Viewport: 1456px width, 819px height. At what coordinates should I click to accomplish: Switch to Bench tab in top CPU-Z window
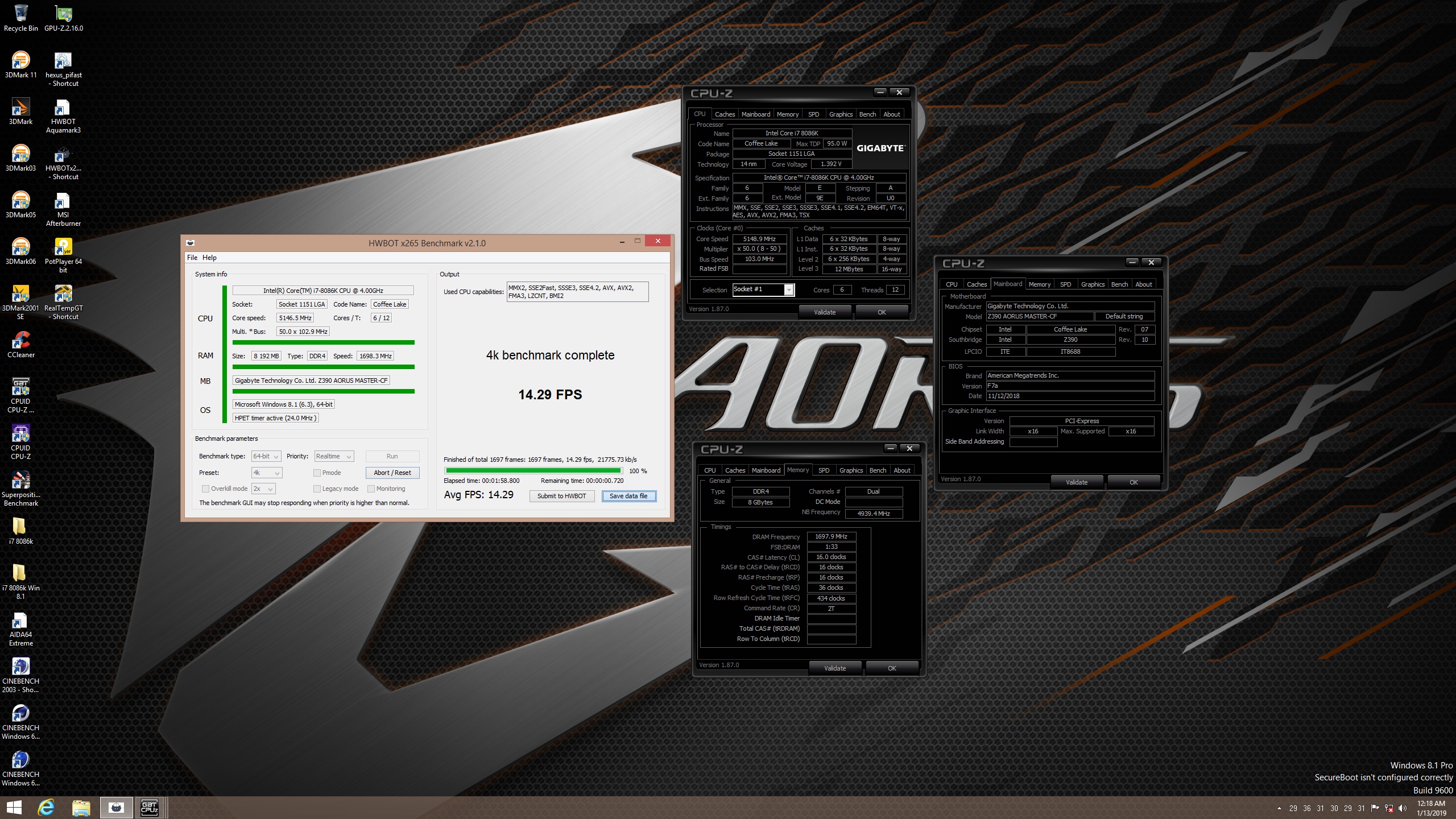(x=867, y=114)
